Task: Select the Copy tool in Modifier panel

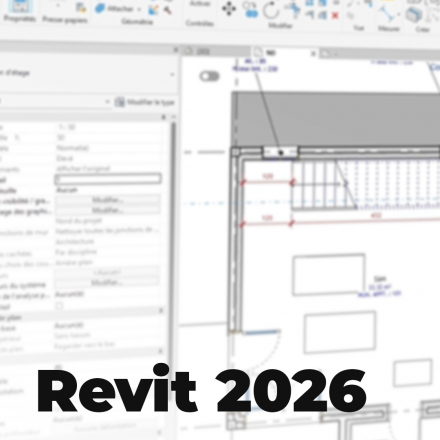Action: coord(251,9)
